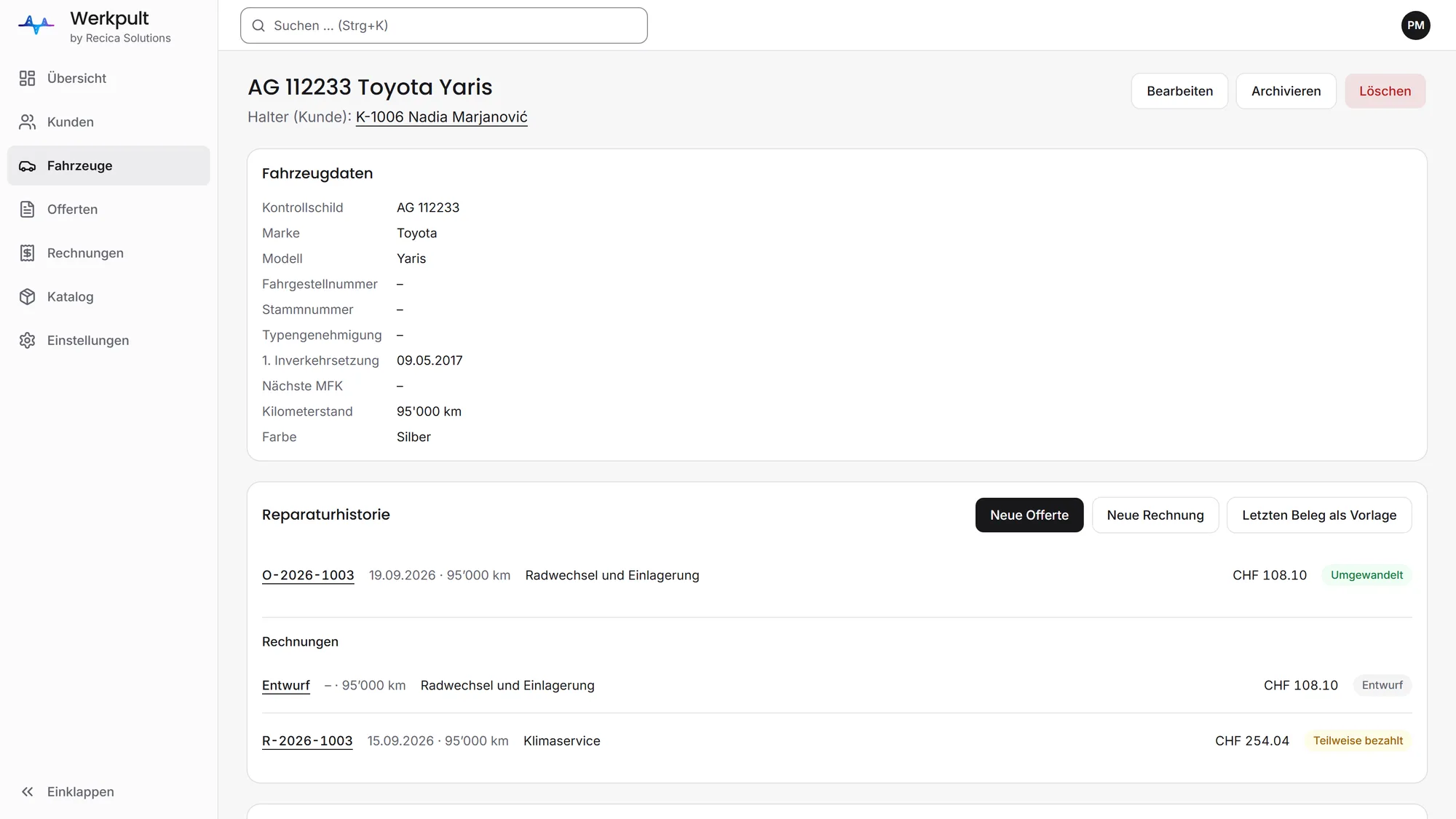Click the Werkpult logo icon
The height and width of the screenshot is (819, 1456).
[x=36, y=25]
